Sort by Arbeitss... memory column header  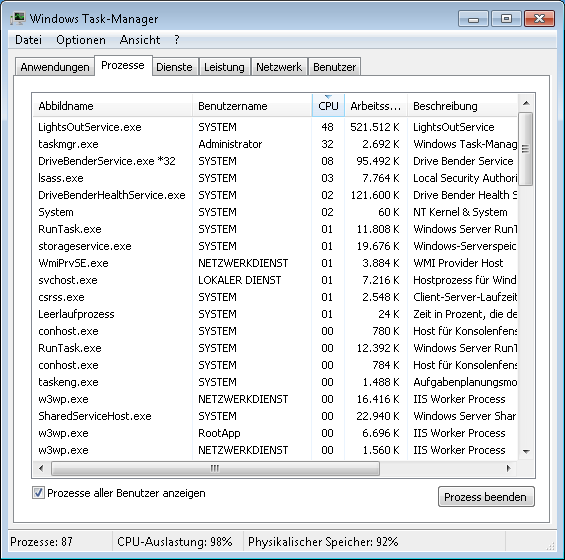[x=376, y=106]
